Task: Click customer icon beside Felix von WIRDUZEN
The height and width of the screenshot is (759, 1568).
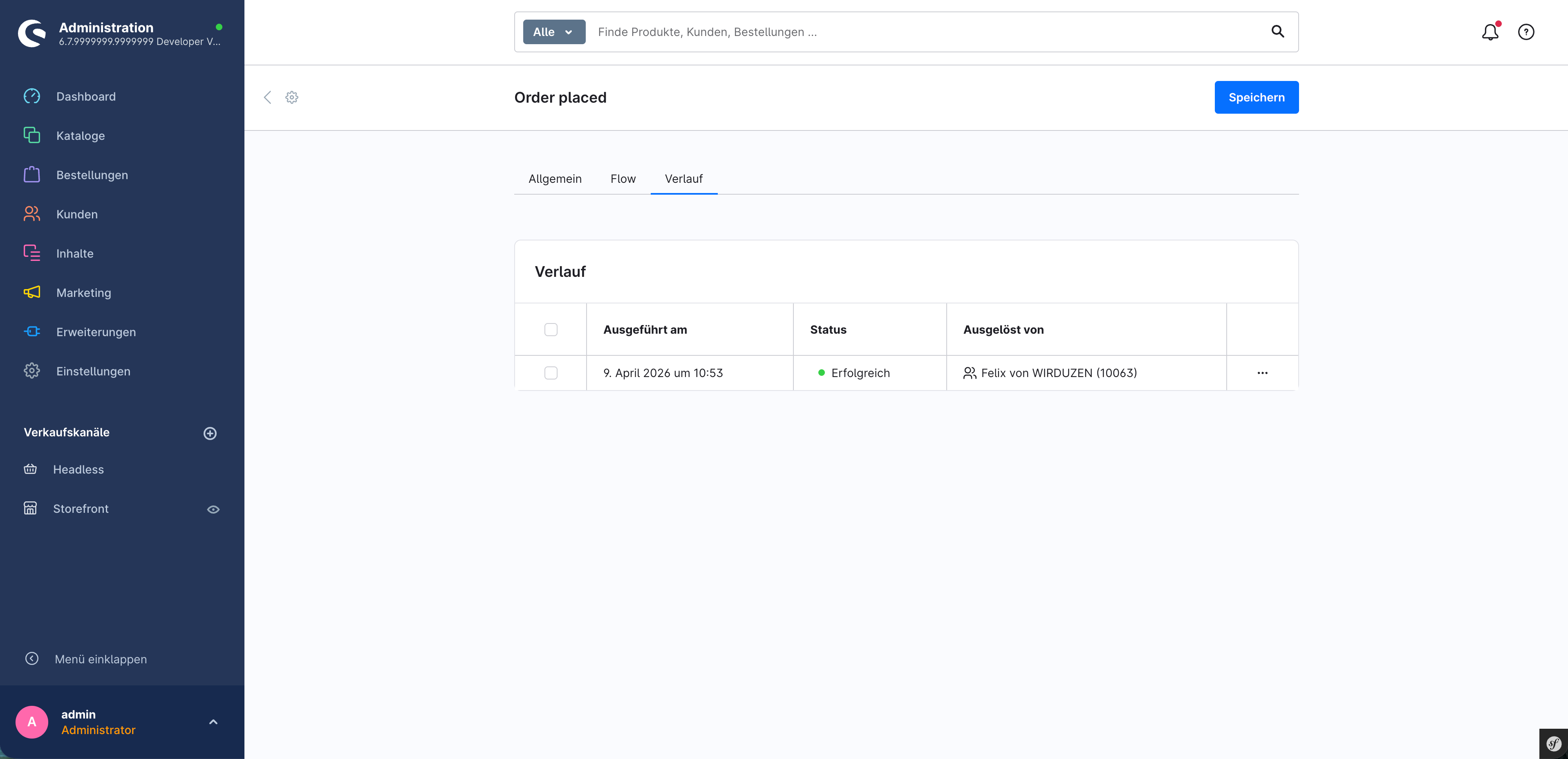Action: point(970,373)
